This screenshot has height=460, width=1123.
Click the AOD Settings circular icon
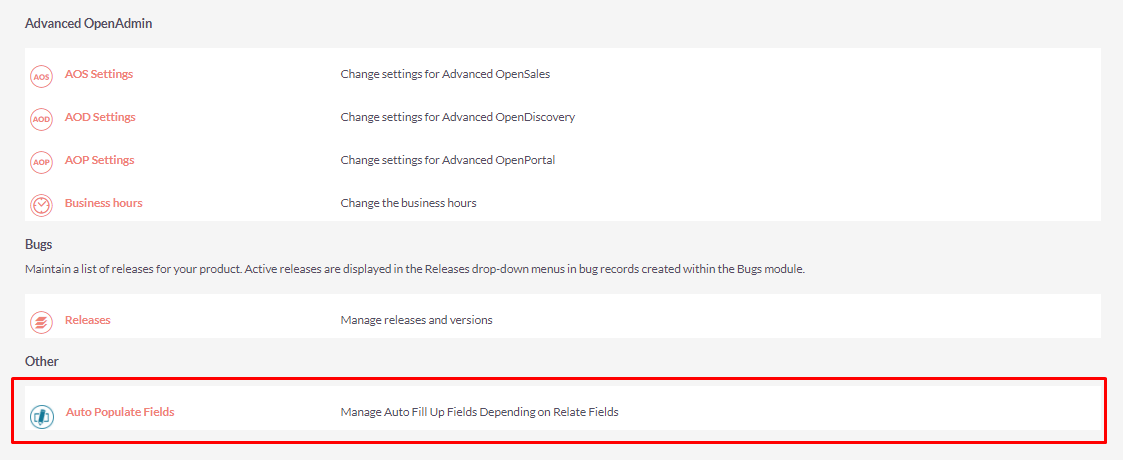click(42, 120)
